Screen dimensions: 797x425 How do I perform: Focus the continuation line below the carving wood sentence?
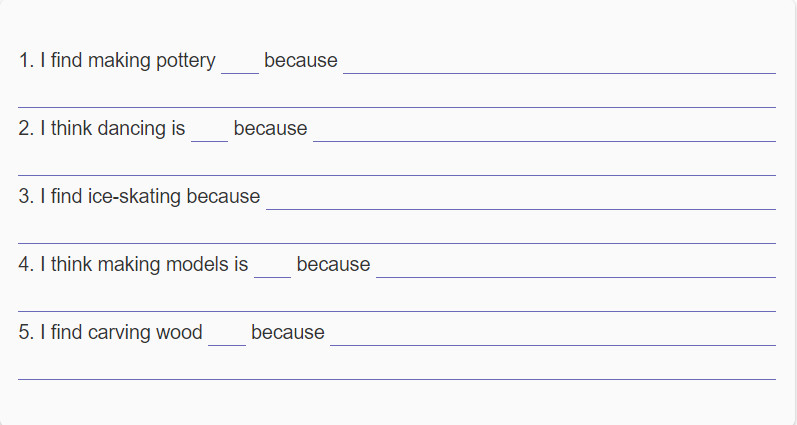[x=397, y=370]
